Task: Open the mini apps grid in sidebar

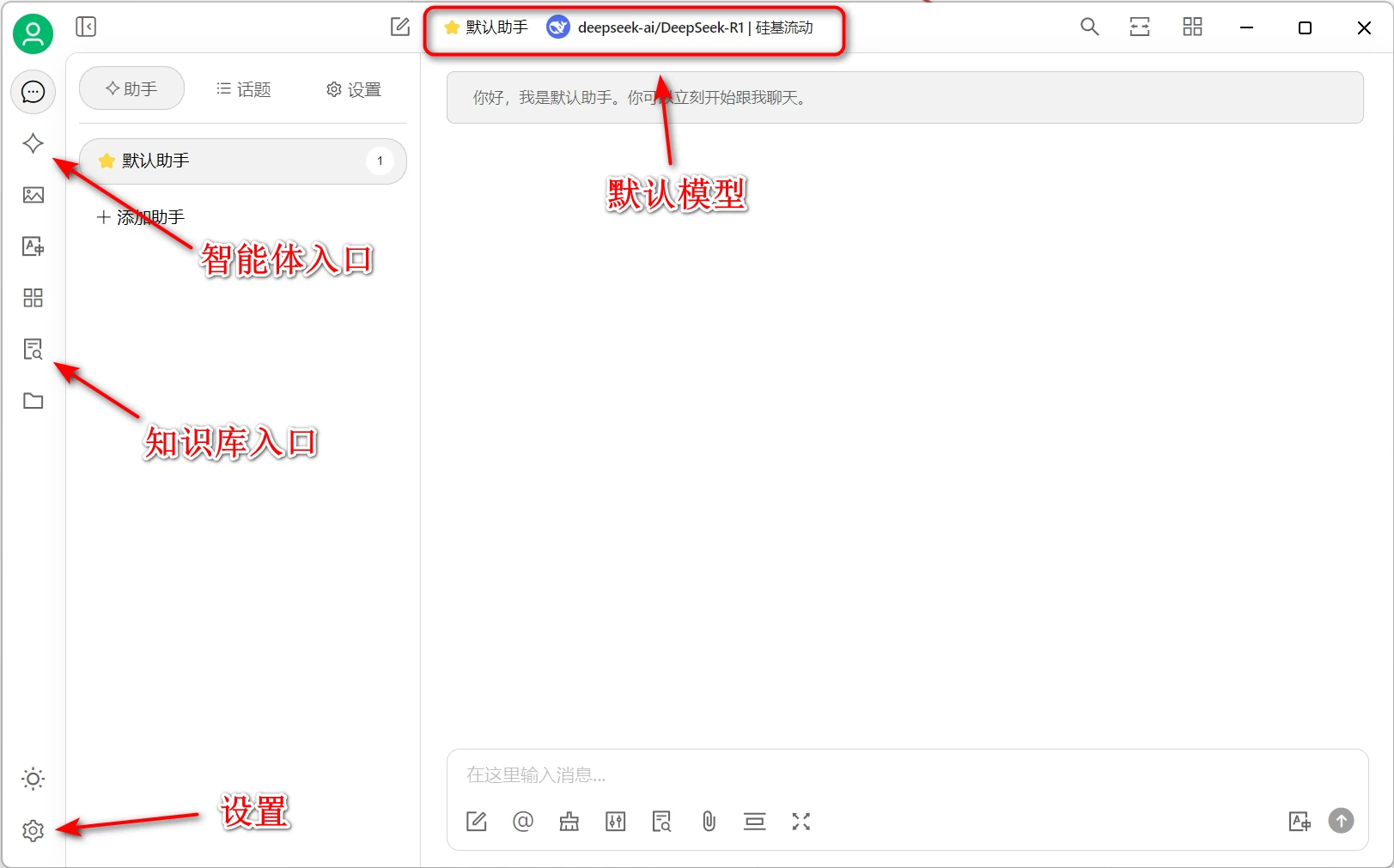Action: tap(33, 298)
